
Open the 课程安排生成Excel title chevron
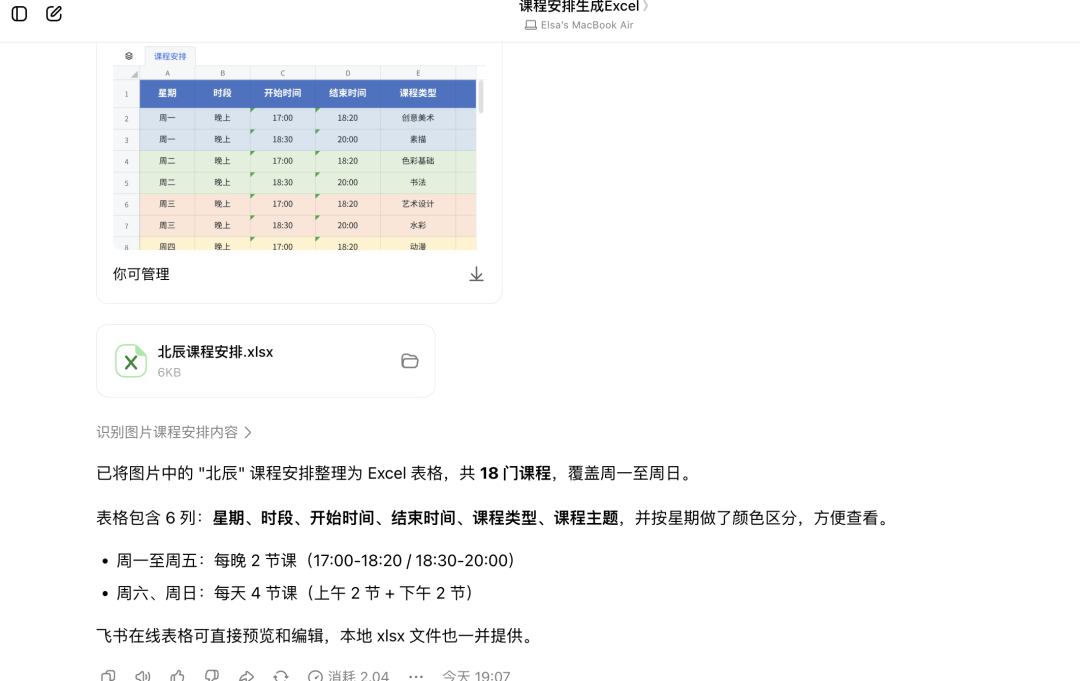pos(645,7)
